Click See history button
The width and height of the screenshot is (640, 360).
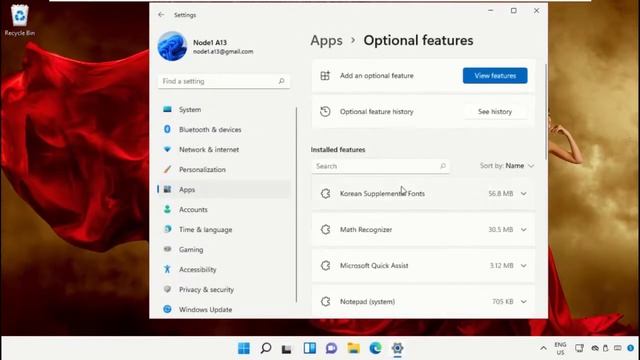coord(495,111)
